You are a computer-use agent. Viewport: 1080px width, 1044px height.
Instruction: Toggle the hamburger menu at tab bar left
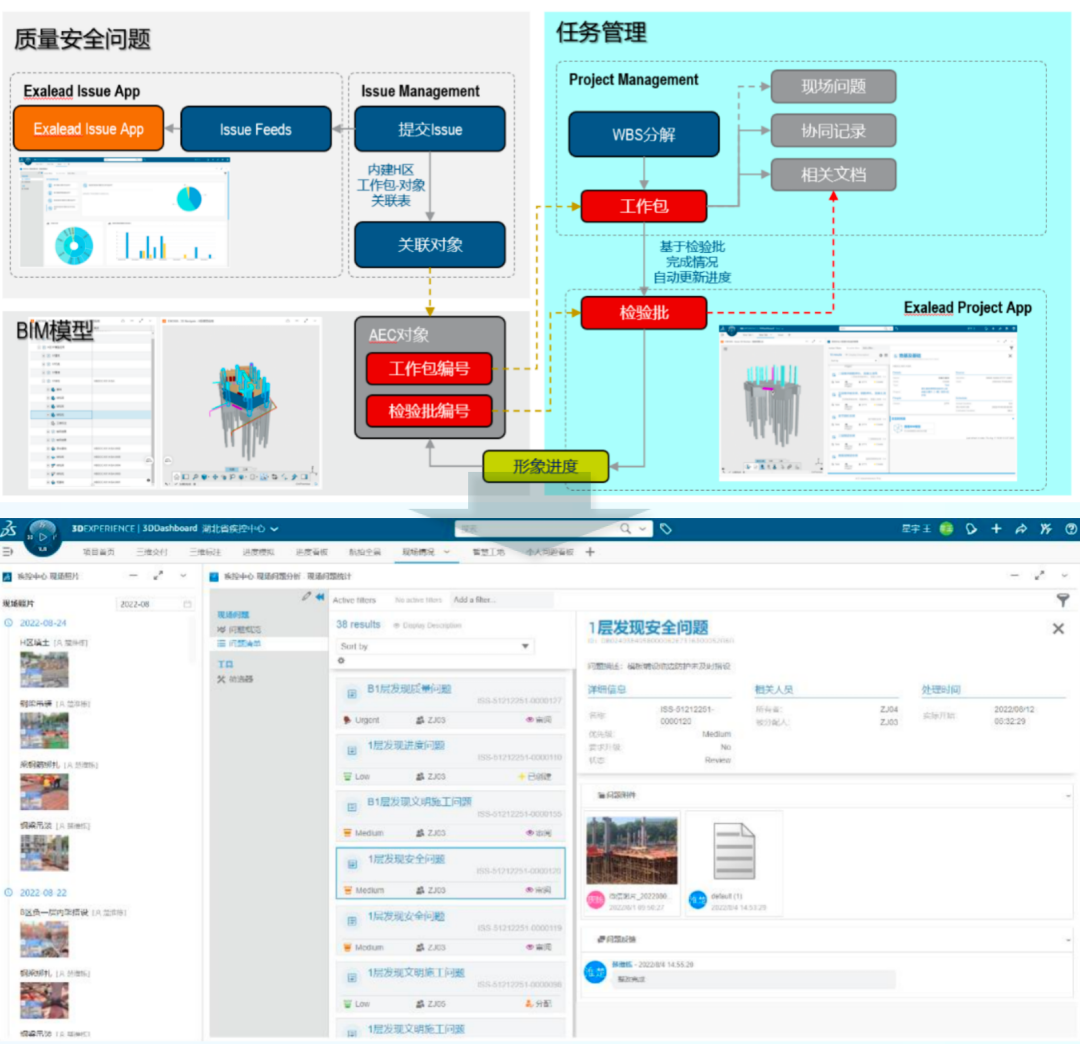pos(8,552)
